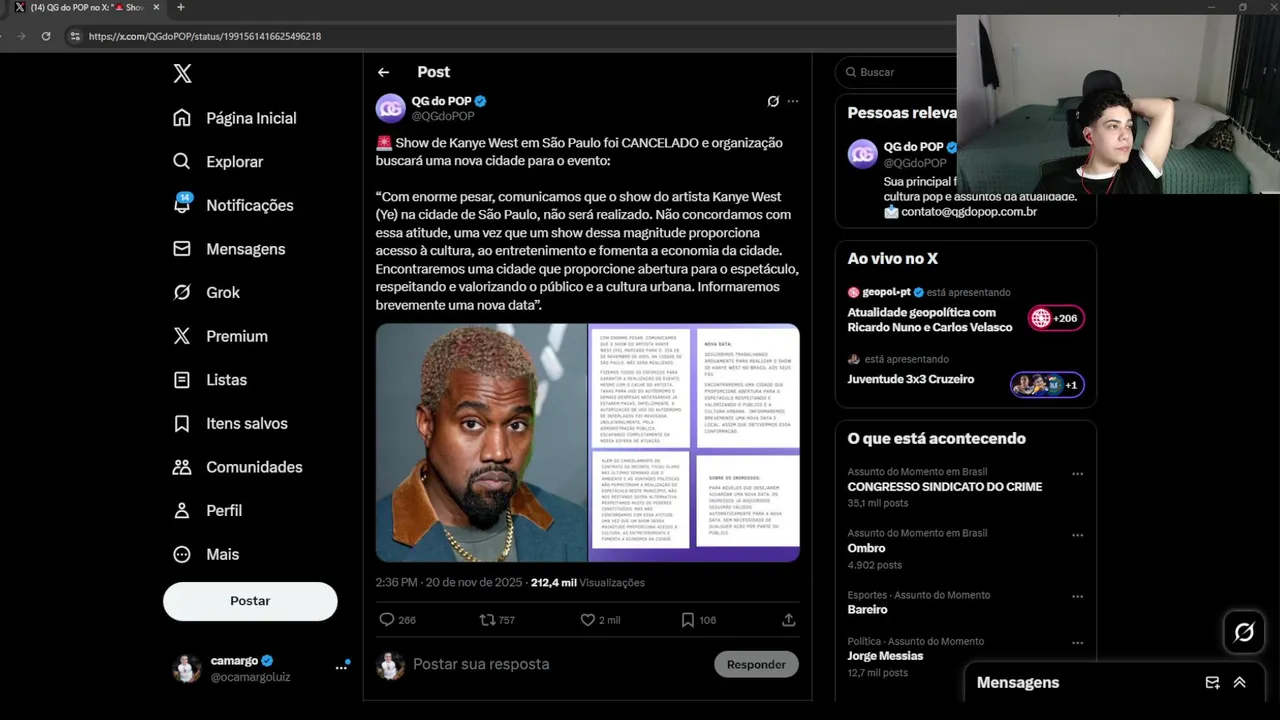Viewport: 1280px width, 720px height.
Task: Bookmark the post with the 106 icon
Action: click(688, 620)
